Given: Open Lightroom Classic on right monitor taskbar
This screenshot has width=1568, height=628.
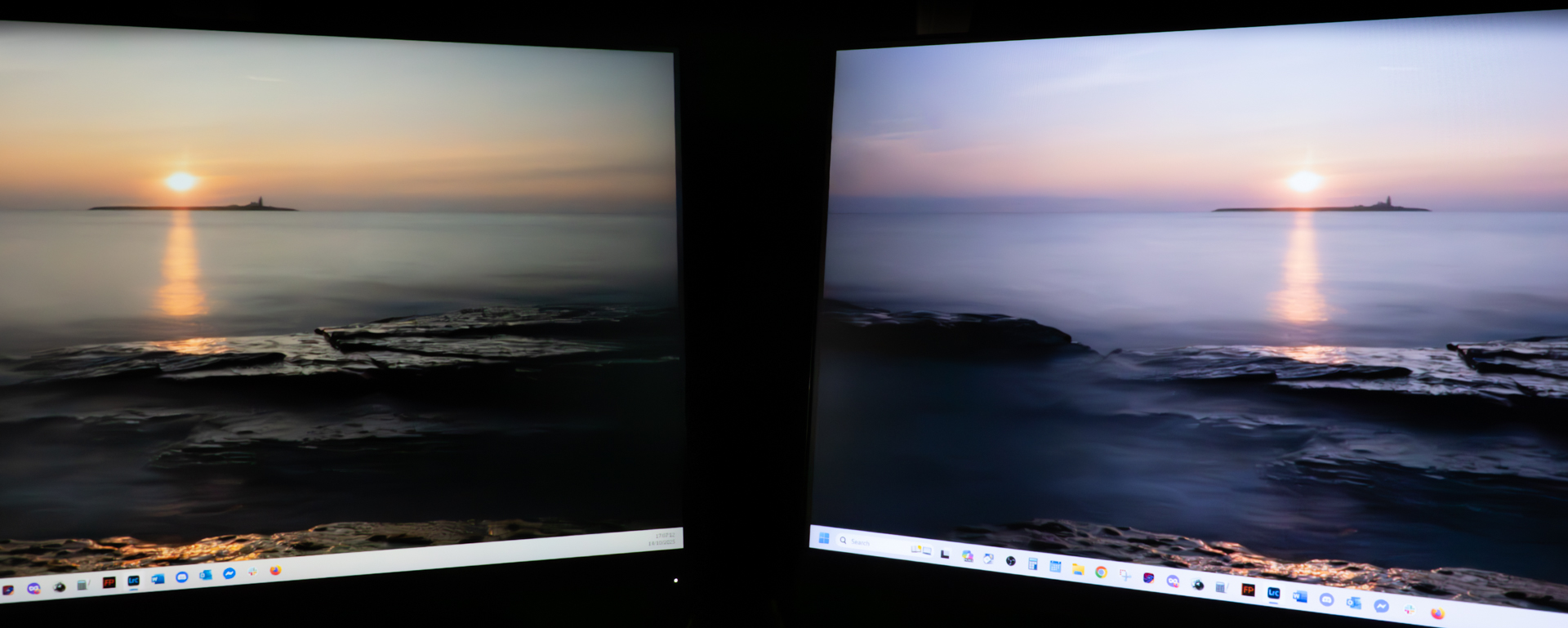Looking at the screenshot, I should pos(1273,593).
